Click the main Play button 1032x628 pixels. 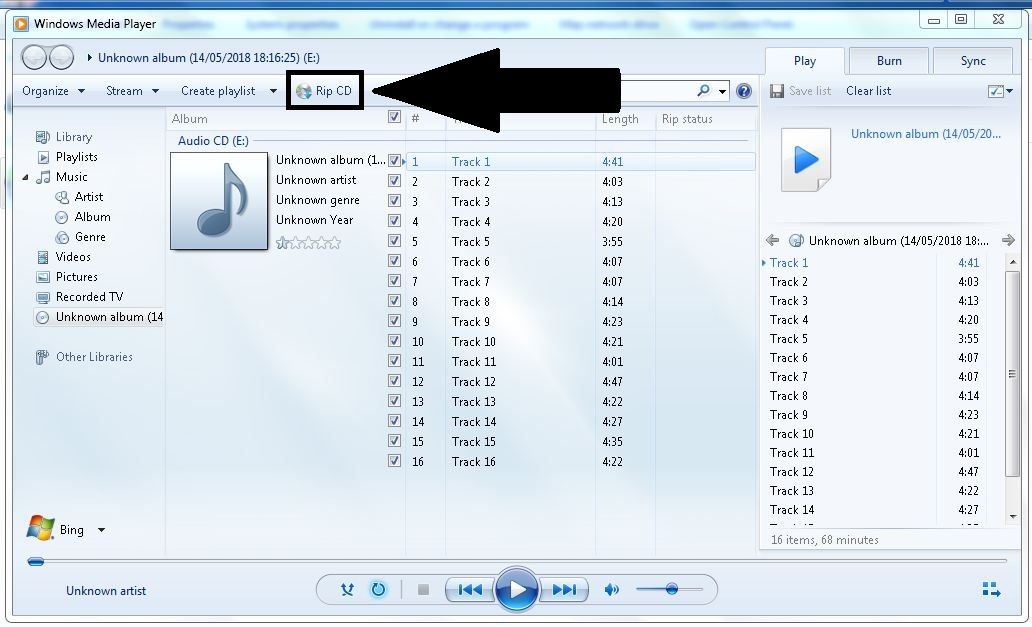pyautogui.click(x=517, y=589)
